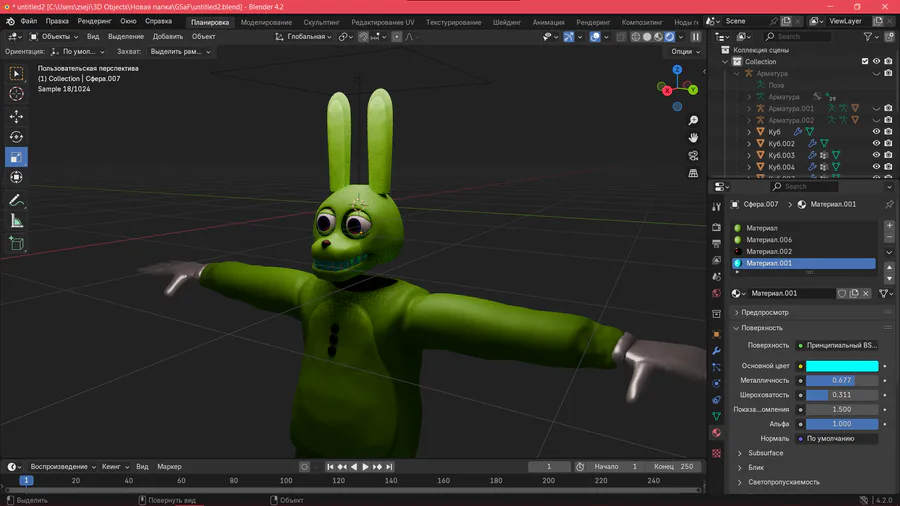Open the Tool properties tab
This screenshot has height=506, width=900.
(716, 207)
